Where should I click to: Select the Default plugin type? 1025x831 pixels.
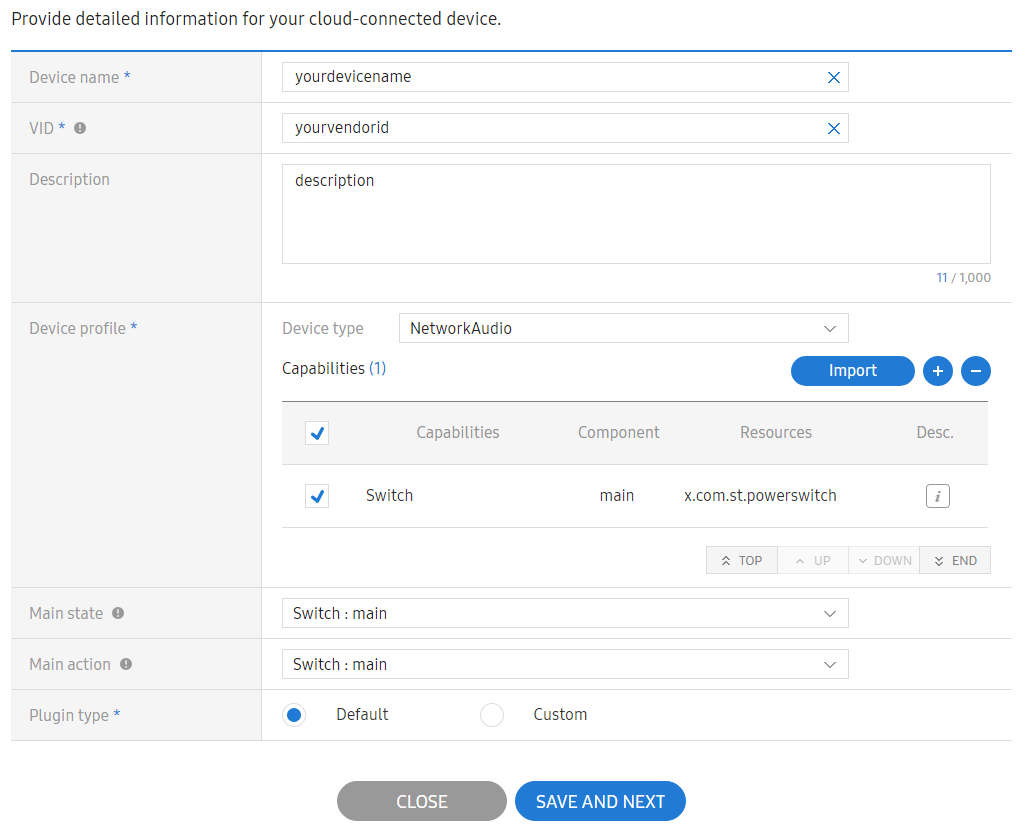[x=293, y=715]
